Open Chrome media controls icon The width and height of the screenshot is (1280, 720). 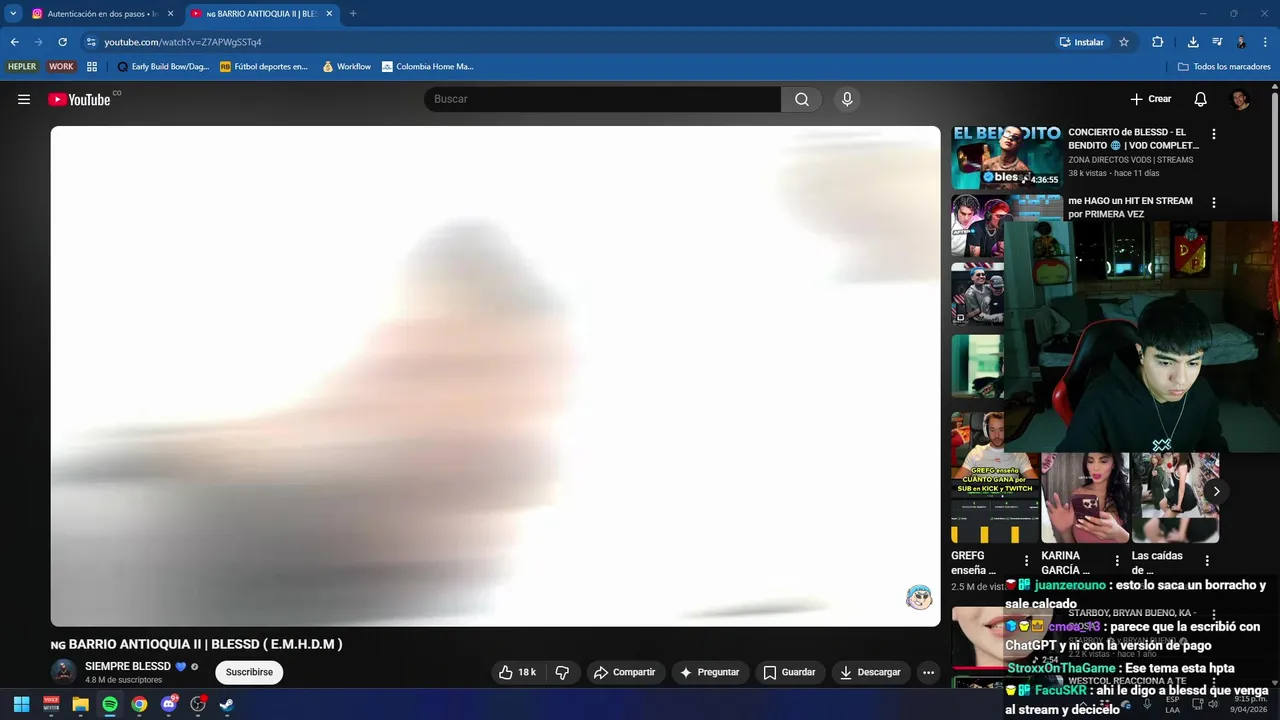click(1217, 42)
